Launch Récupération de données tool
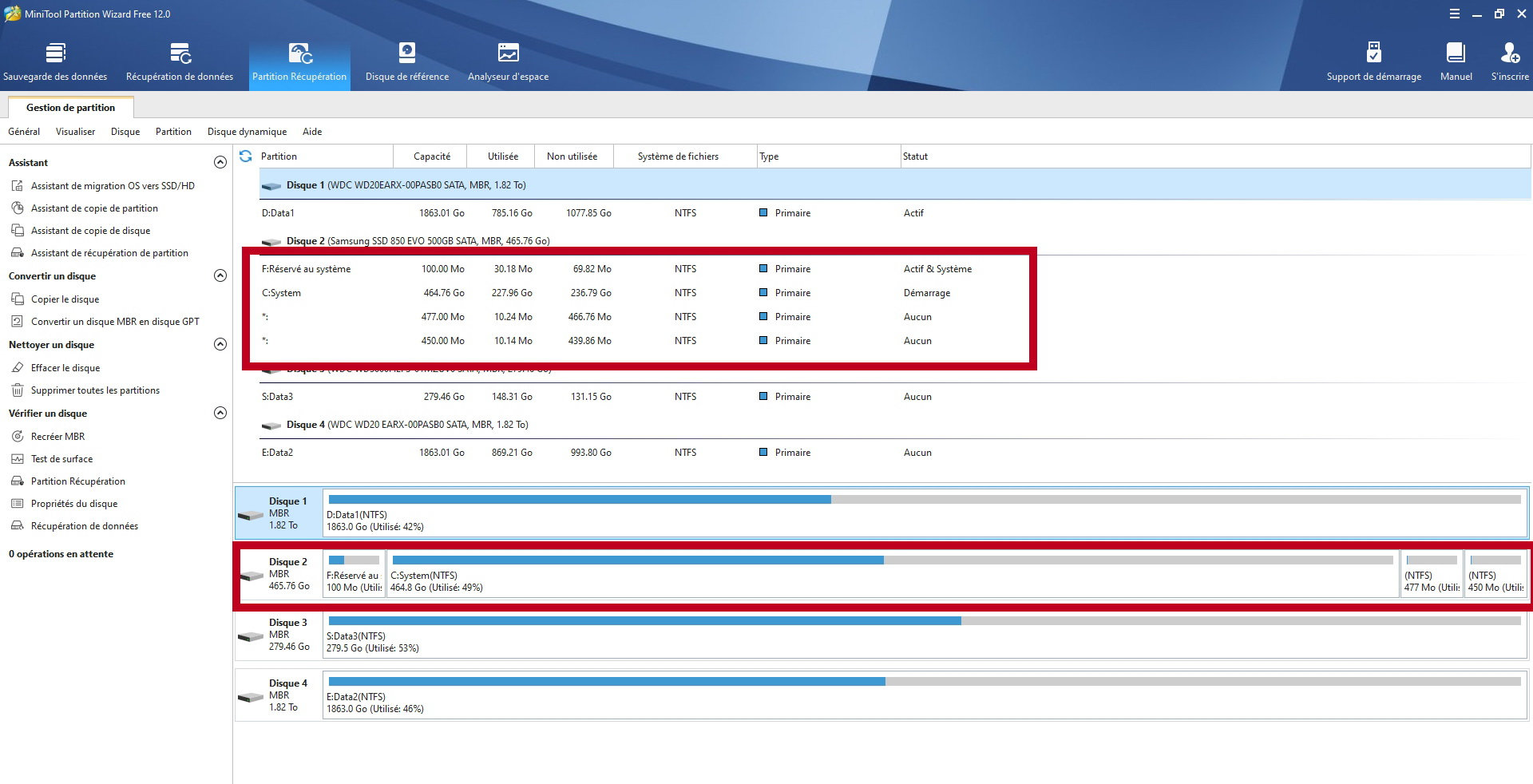Viewport: 1533px width, 784px height. [180, 62]
